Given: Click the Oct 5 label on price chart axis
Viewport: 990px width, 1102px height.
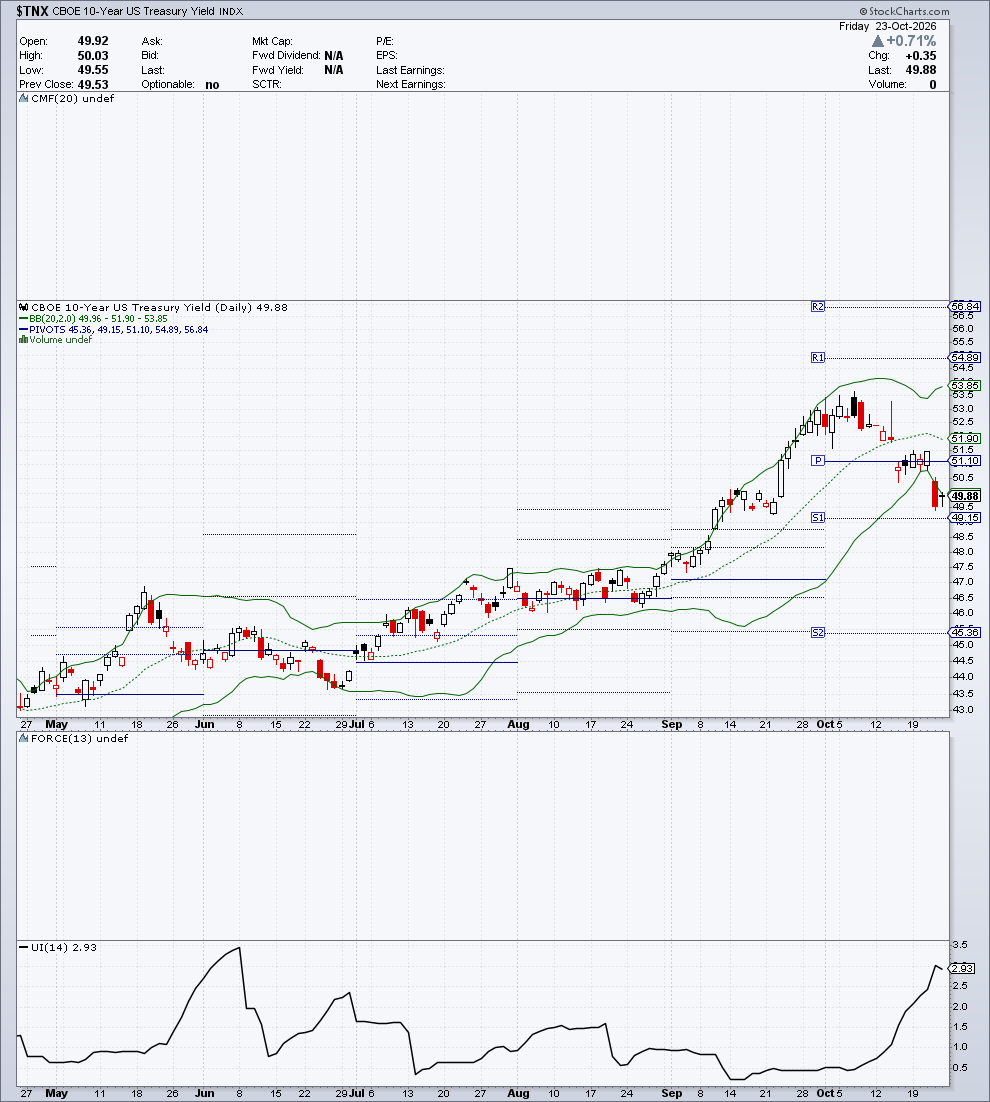Looking at the screenshot, I should (x=830, y=724).
